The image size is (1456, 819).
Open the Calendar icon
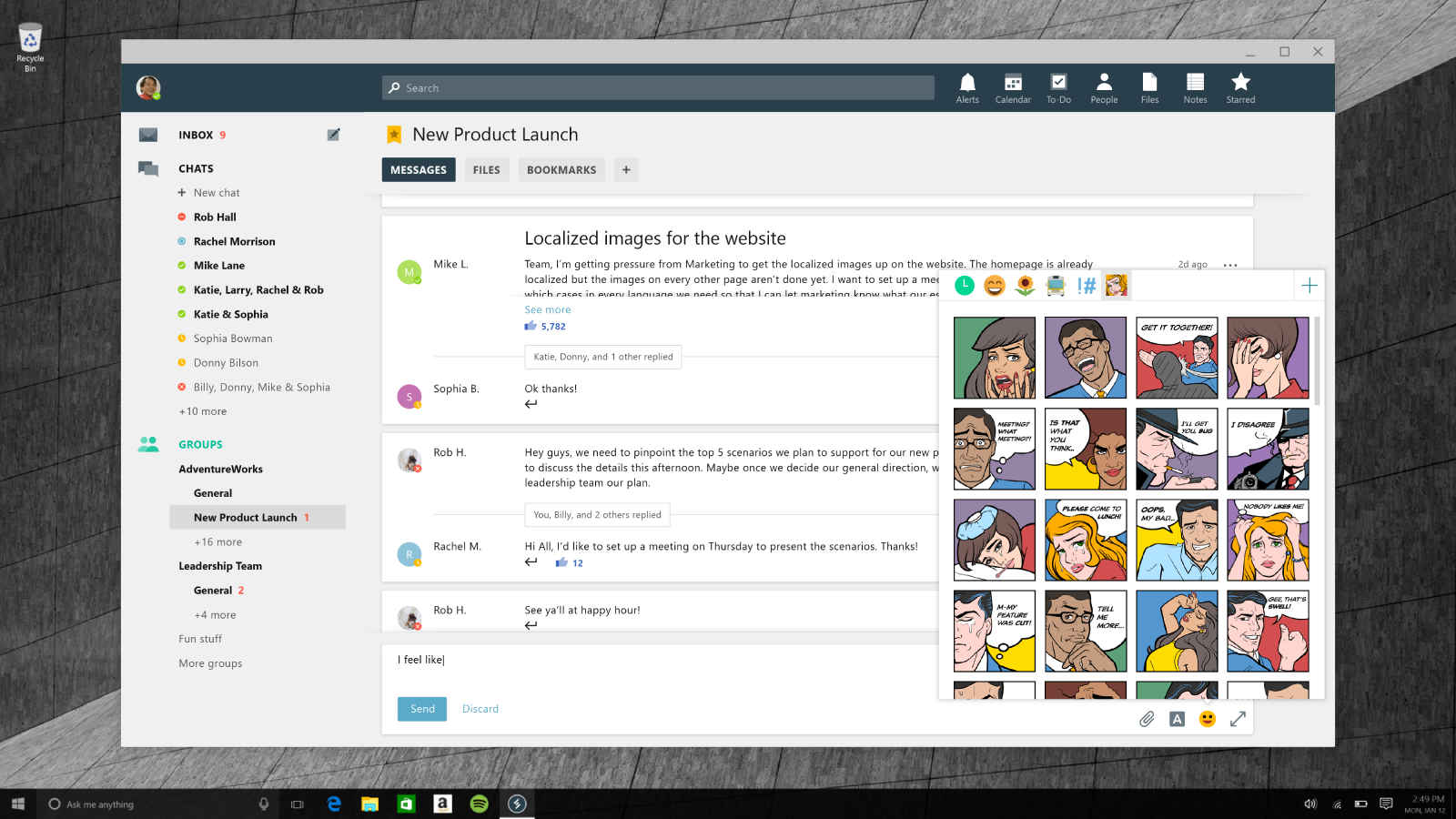tap(1013, 87)
